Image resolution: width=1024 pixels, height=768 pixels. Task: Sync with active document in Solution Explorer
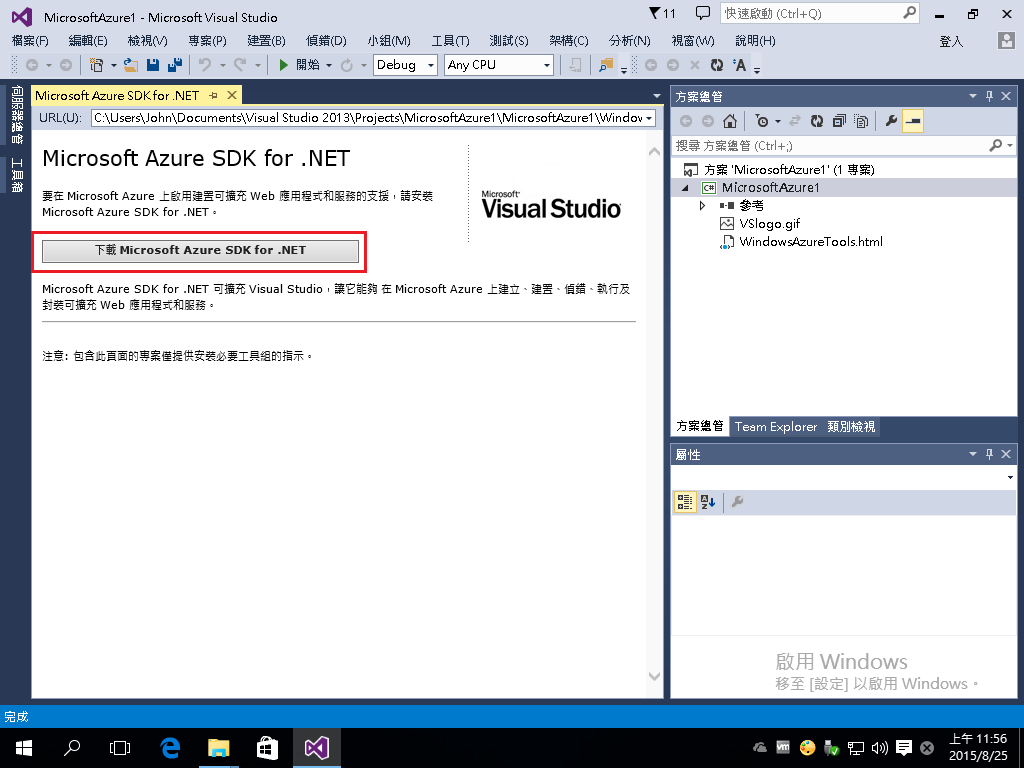click(x=793, y=121)
